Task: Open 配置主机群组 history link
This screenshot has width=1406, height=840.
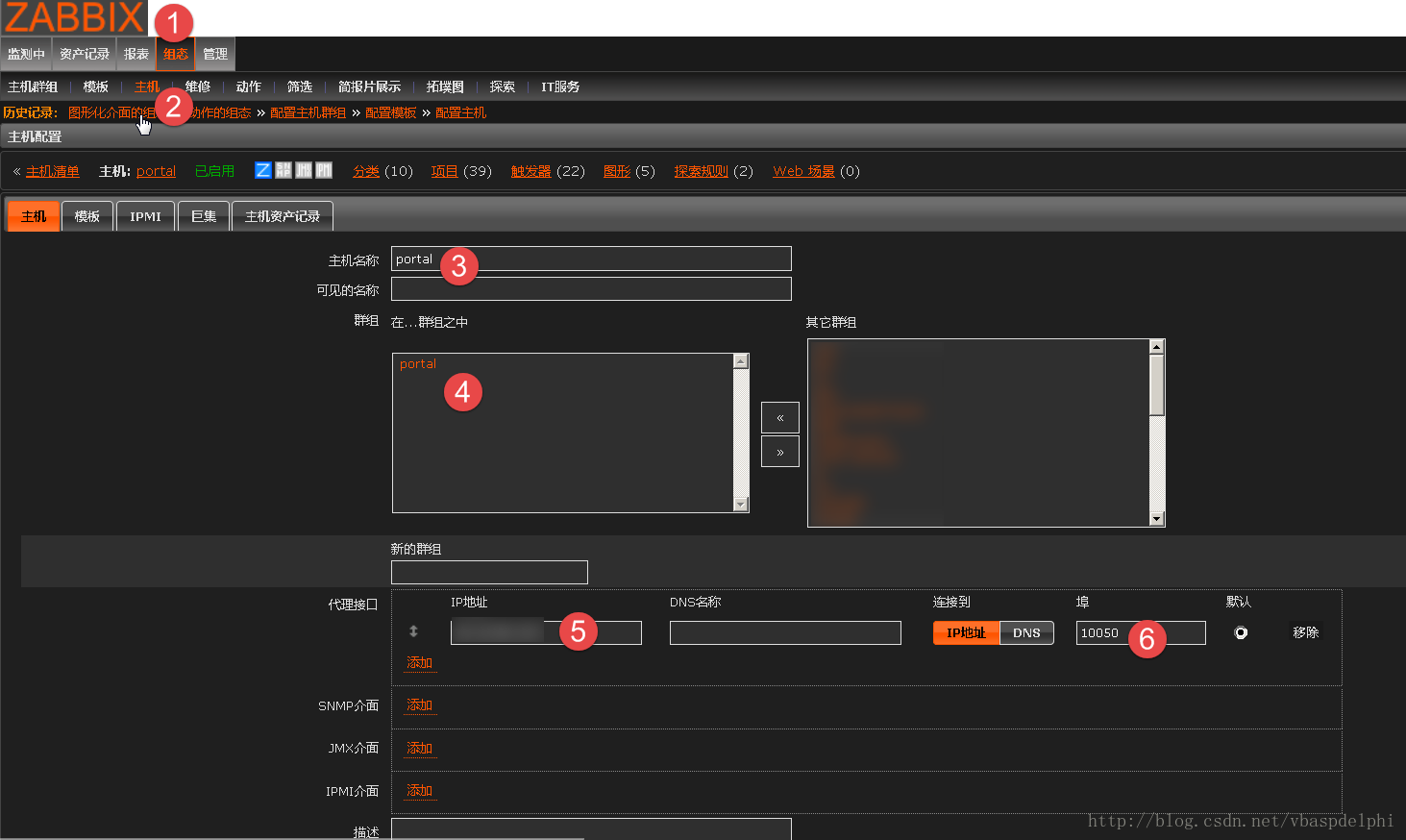Action: point(308,112)
